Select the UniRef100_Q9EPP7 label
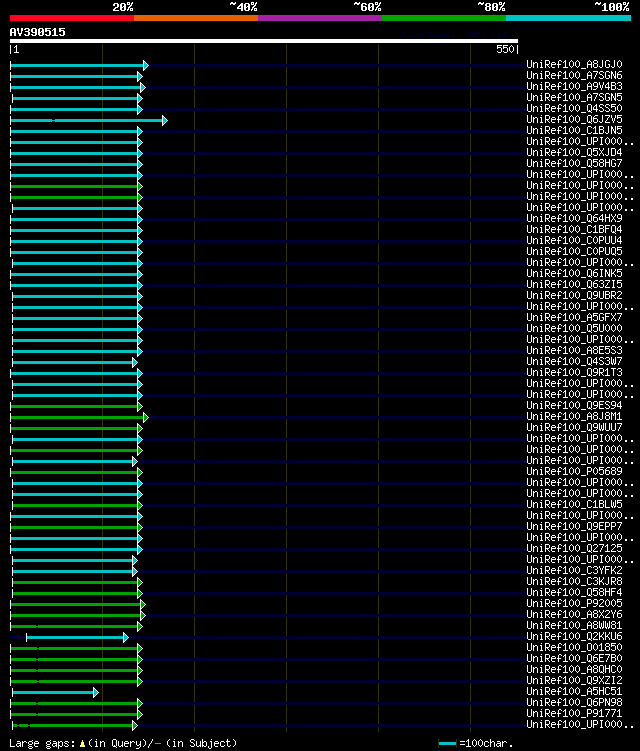The width and height of the screenshot is (640, 751). (574, 527)
